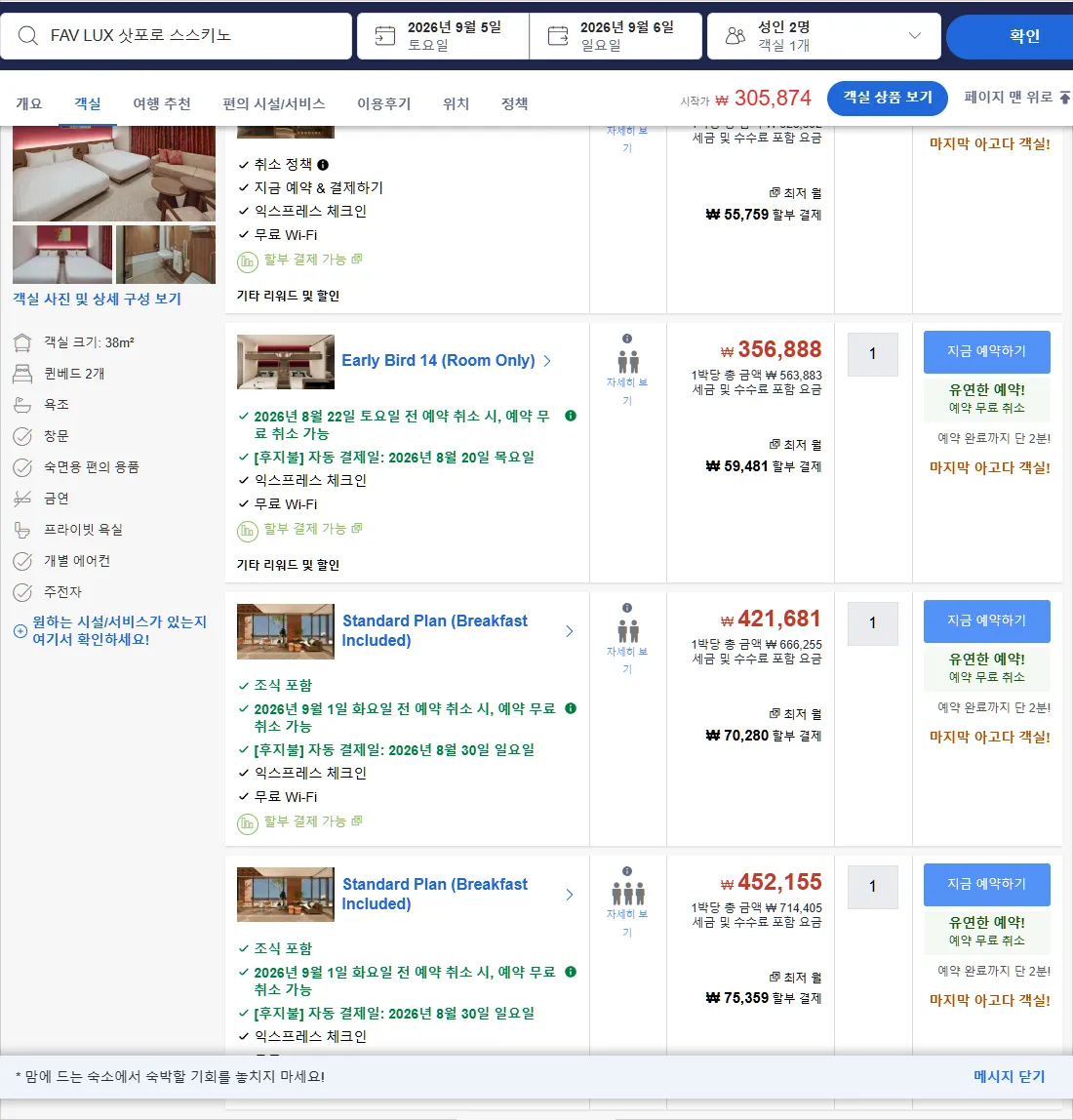
Task: Click two-person occupancy icon for ₩421,681 plan
Action: (x=628, y=630)
